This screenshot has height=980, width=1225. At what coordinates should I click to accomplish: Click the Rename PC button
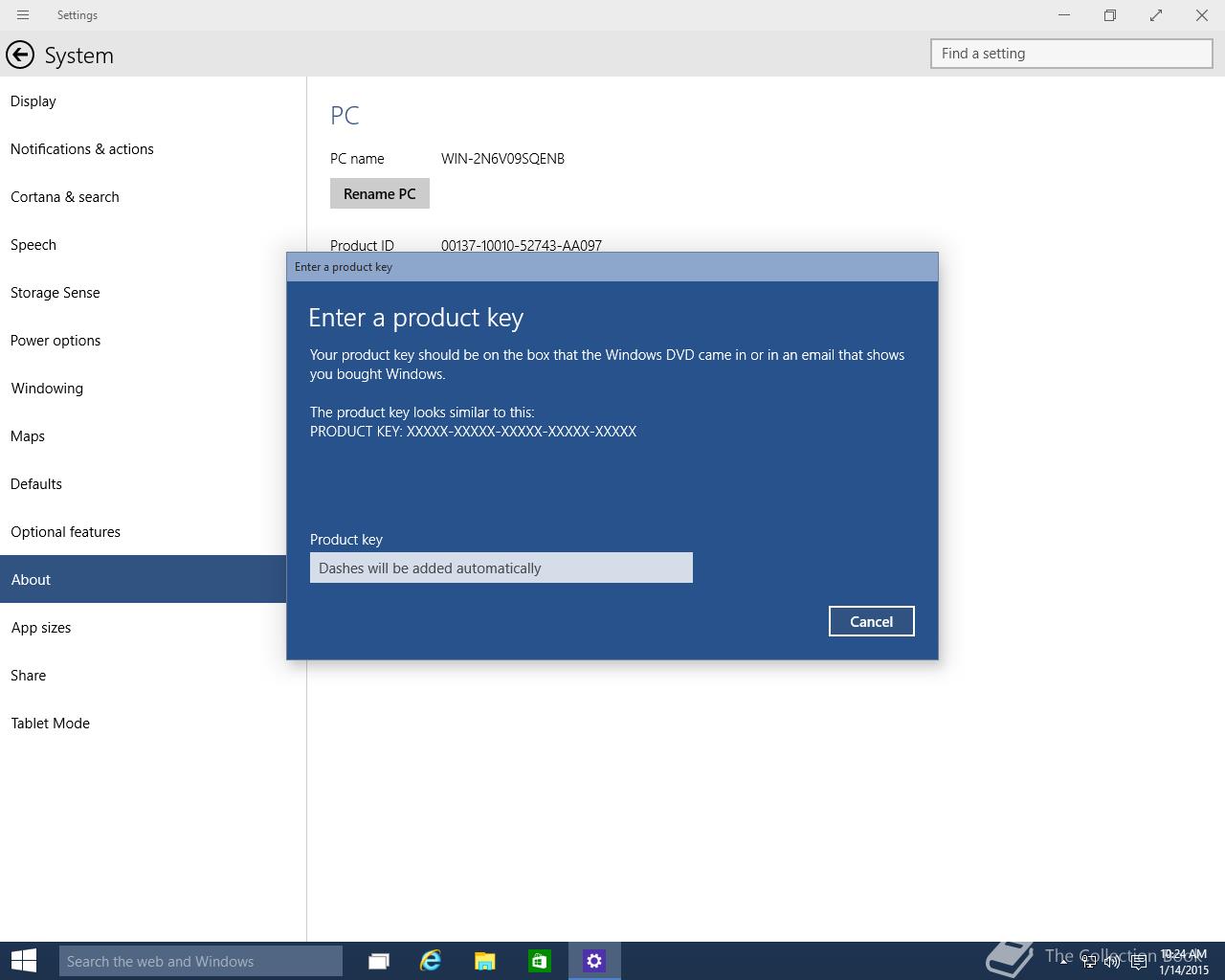click(380, 193)
